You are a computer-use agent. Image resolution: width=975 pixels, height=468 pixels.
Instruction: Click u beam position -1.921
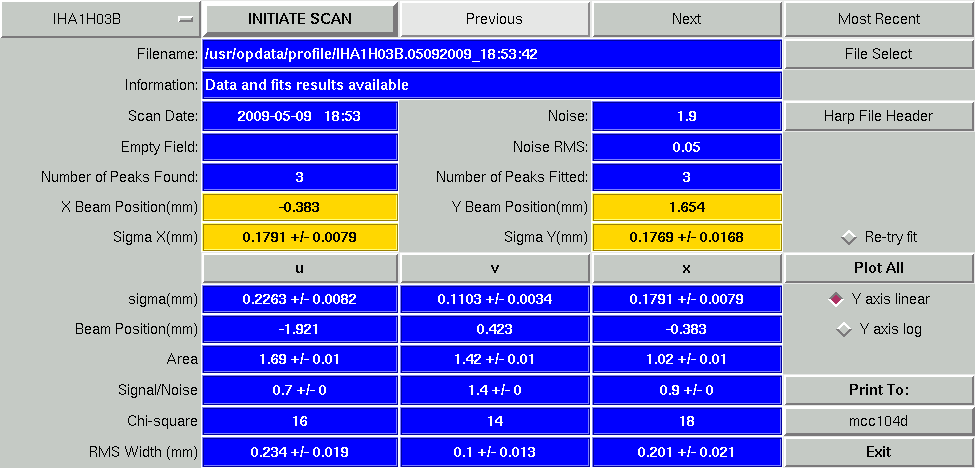(x=300, y=329)
